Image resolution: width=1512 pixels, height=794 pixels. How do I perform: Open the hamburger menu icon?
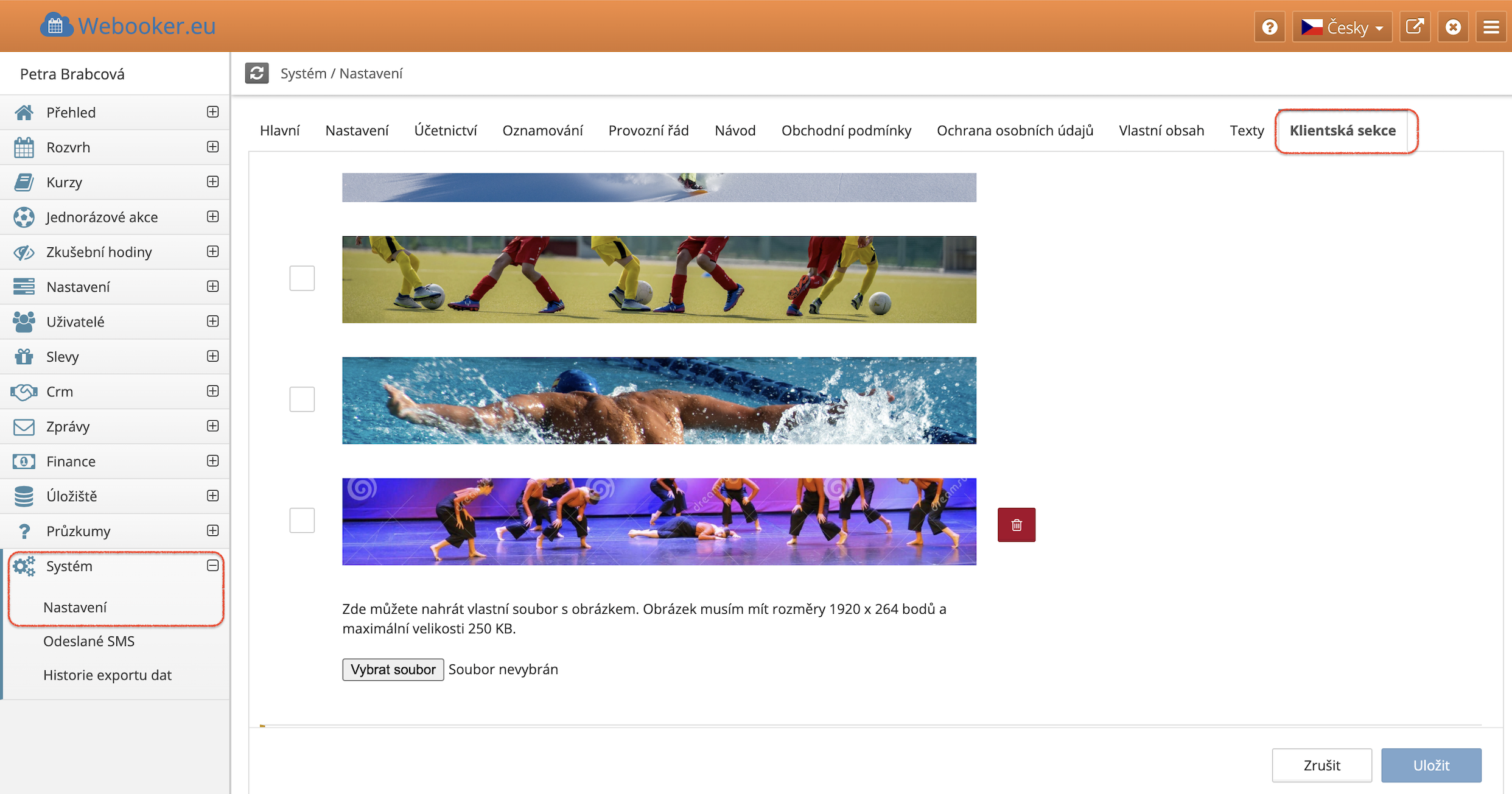click(1491, 27)
